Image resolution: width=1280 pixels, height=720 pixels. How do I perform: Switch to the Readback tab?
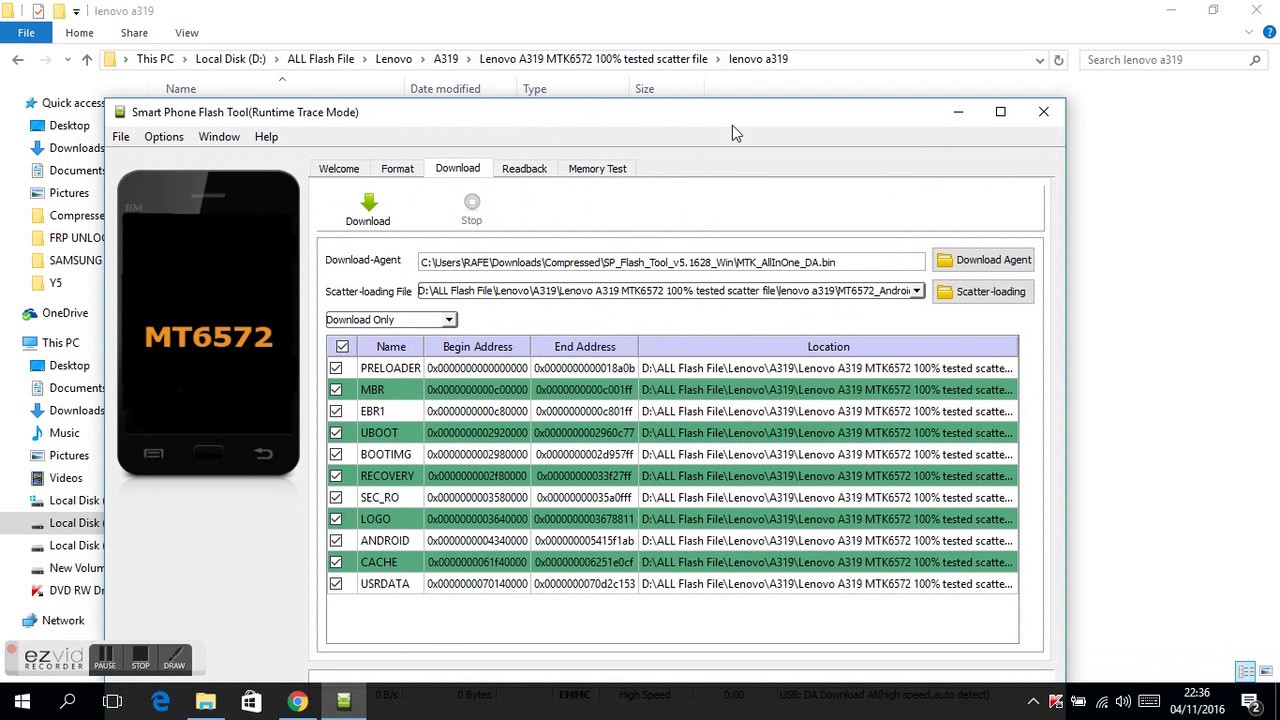pyautogui.click(x=524, y=169)
